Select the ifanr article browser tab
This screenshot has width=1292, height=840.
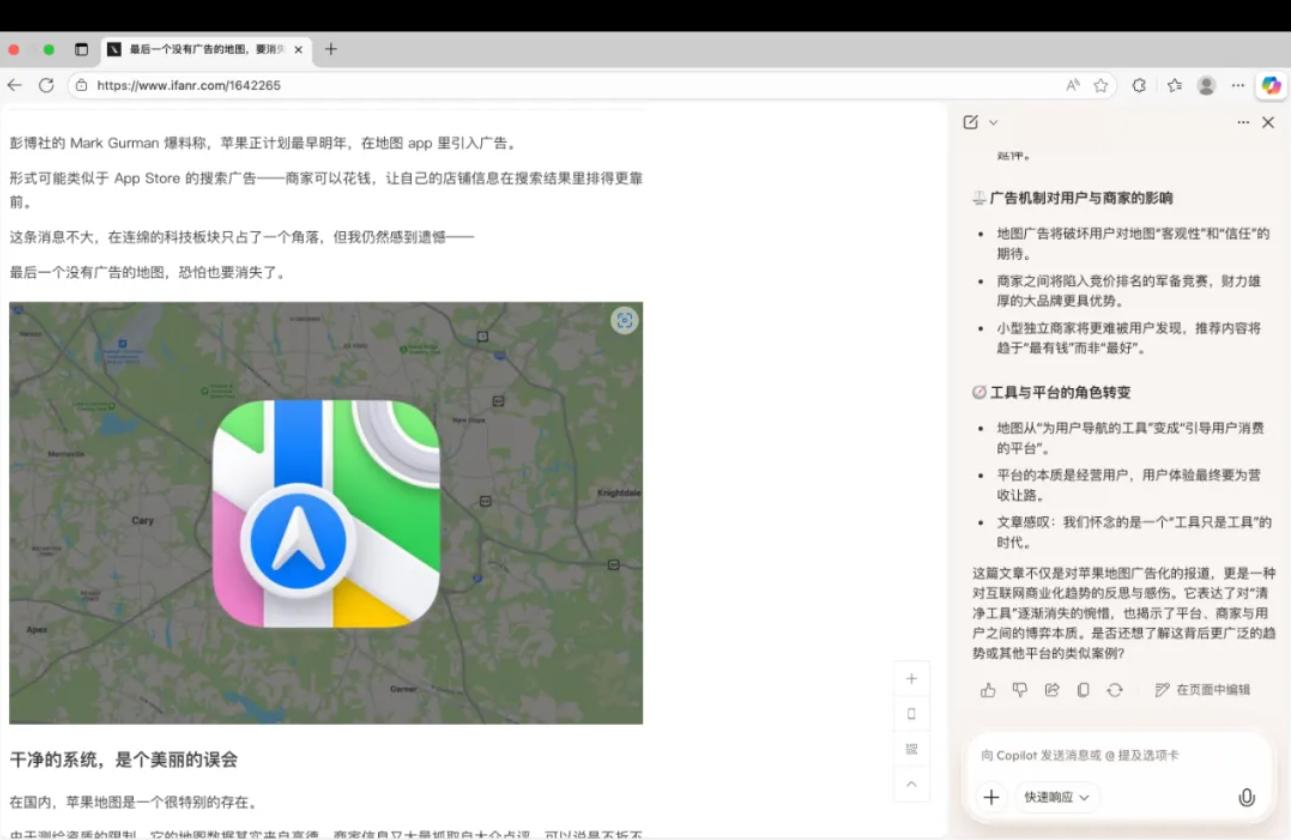point(200,48)
